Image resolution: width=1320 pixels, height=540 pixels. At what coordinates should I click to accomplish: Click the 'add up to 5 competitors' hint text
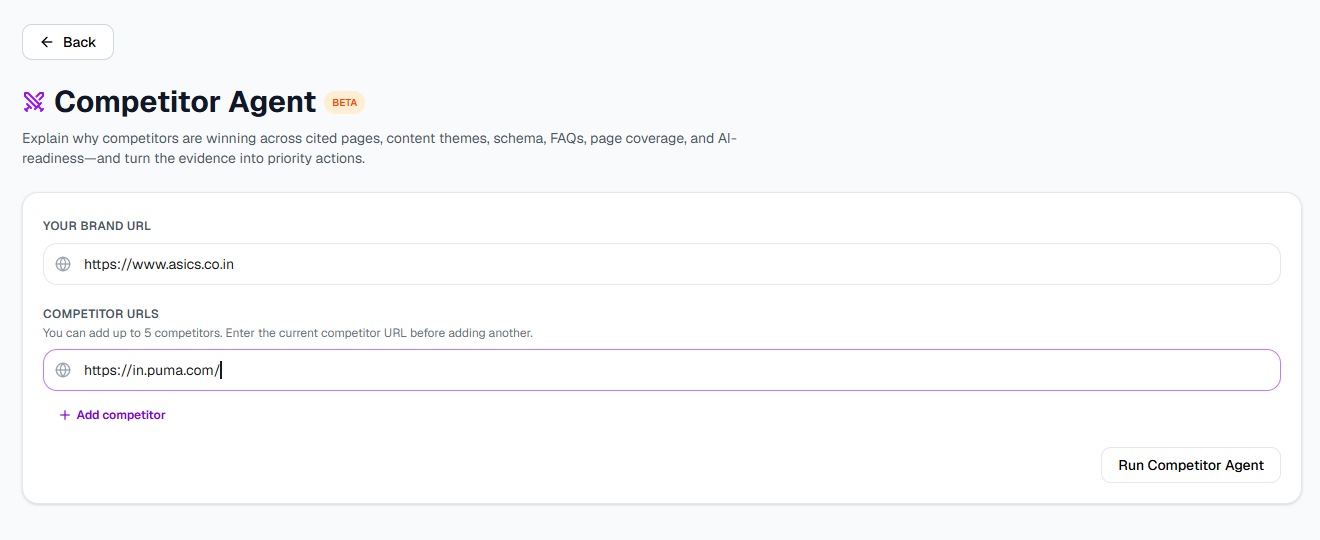288,333
